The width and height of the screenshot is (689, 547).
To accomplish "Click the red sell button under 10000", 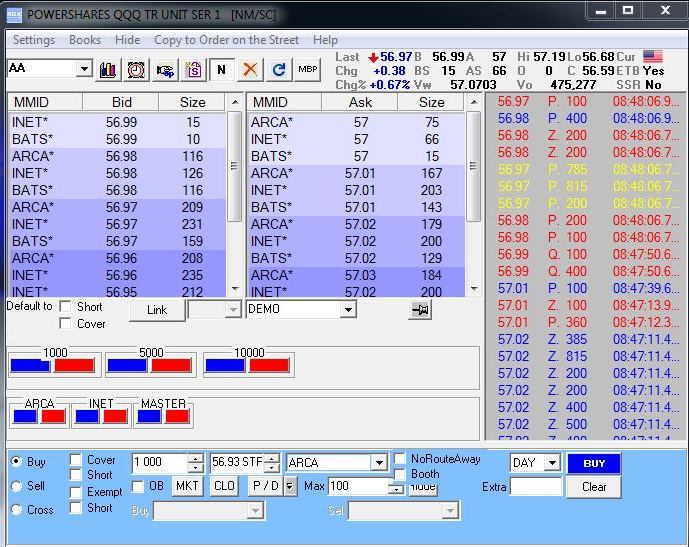I will click(x=269, y=365).
